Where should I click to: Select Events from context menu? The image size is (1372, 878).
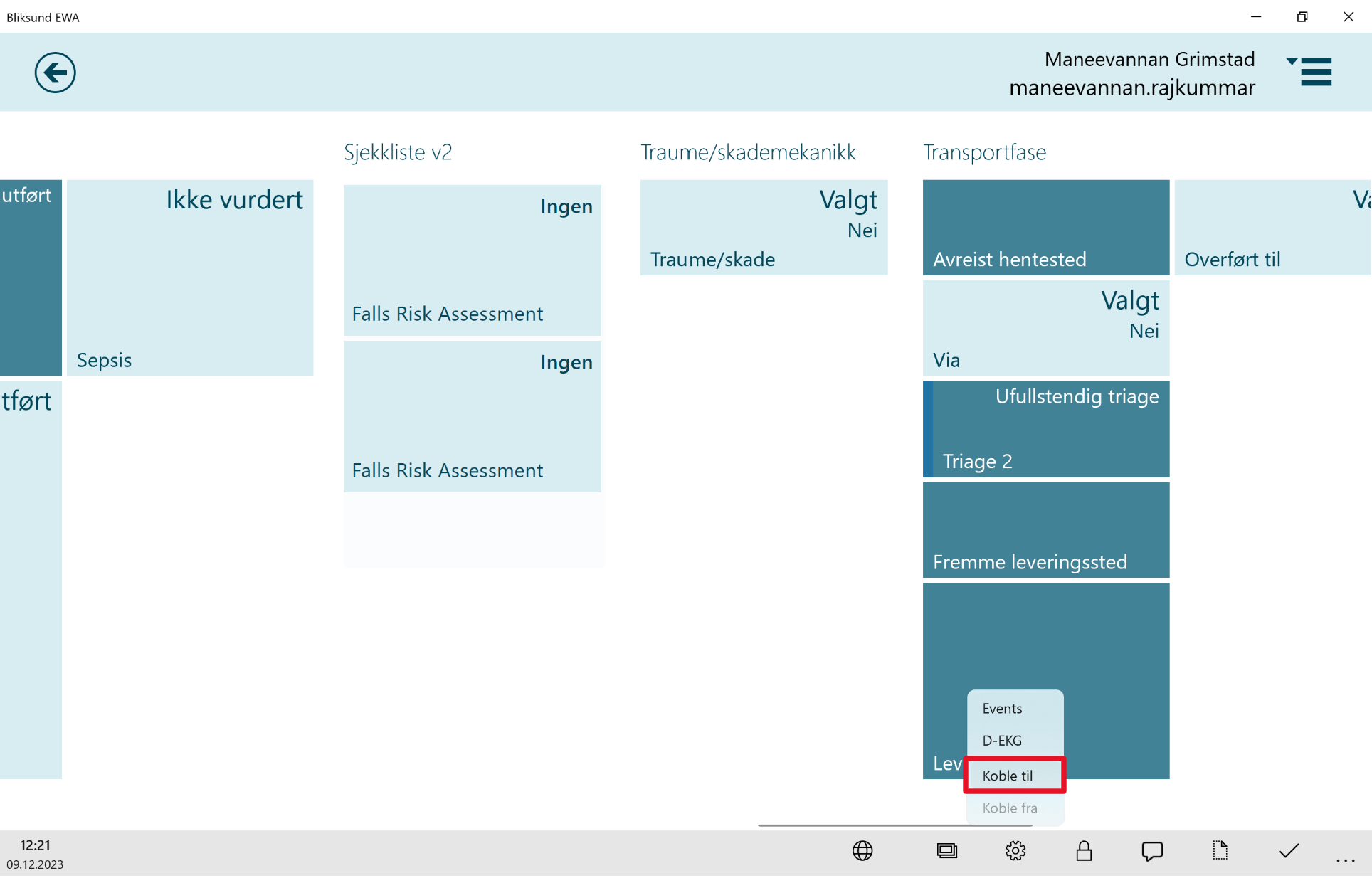click(1002, 707)
